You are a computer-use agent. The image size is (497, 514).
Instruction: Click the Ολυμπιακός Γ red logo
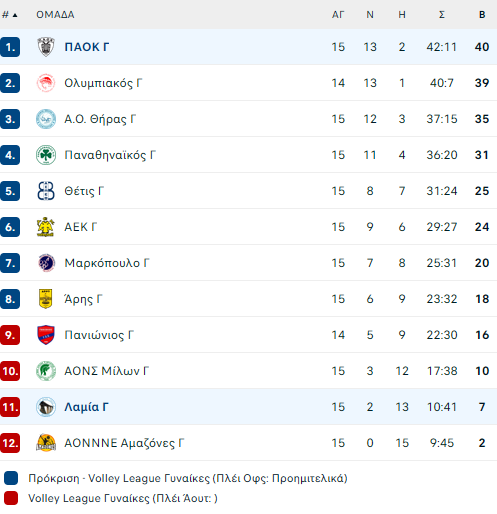point(46,83)
